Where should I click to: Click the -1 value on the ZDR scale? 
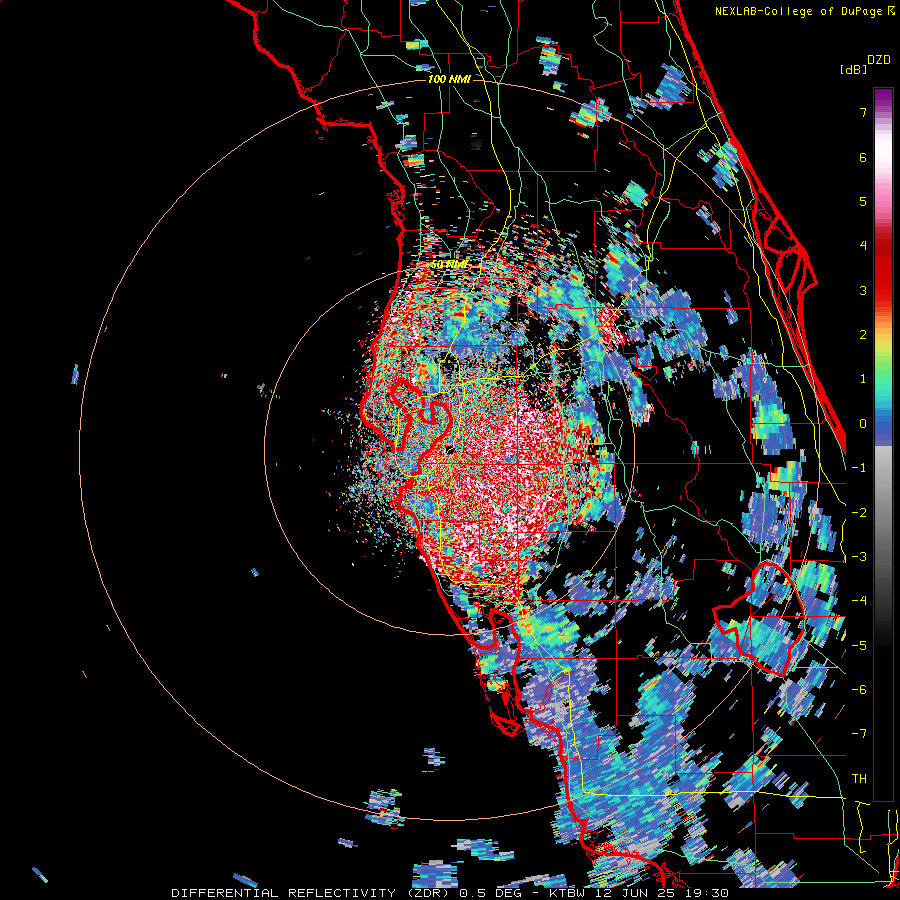click(x=859, y=468)
